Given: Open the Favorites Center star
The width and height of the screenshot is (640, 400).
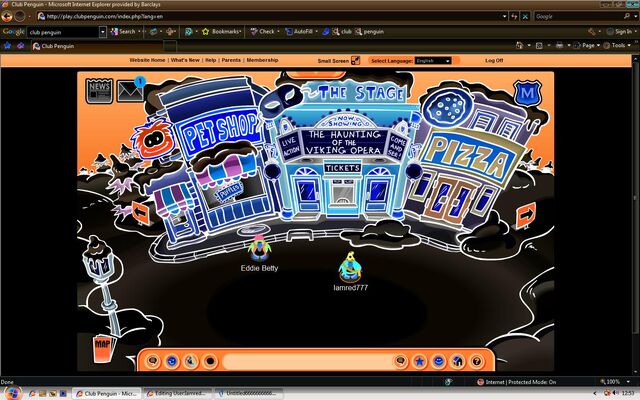Looking at the screenshot, I should [7, 46].
